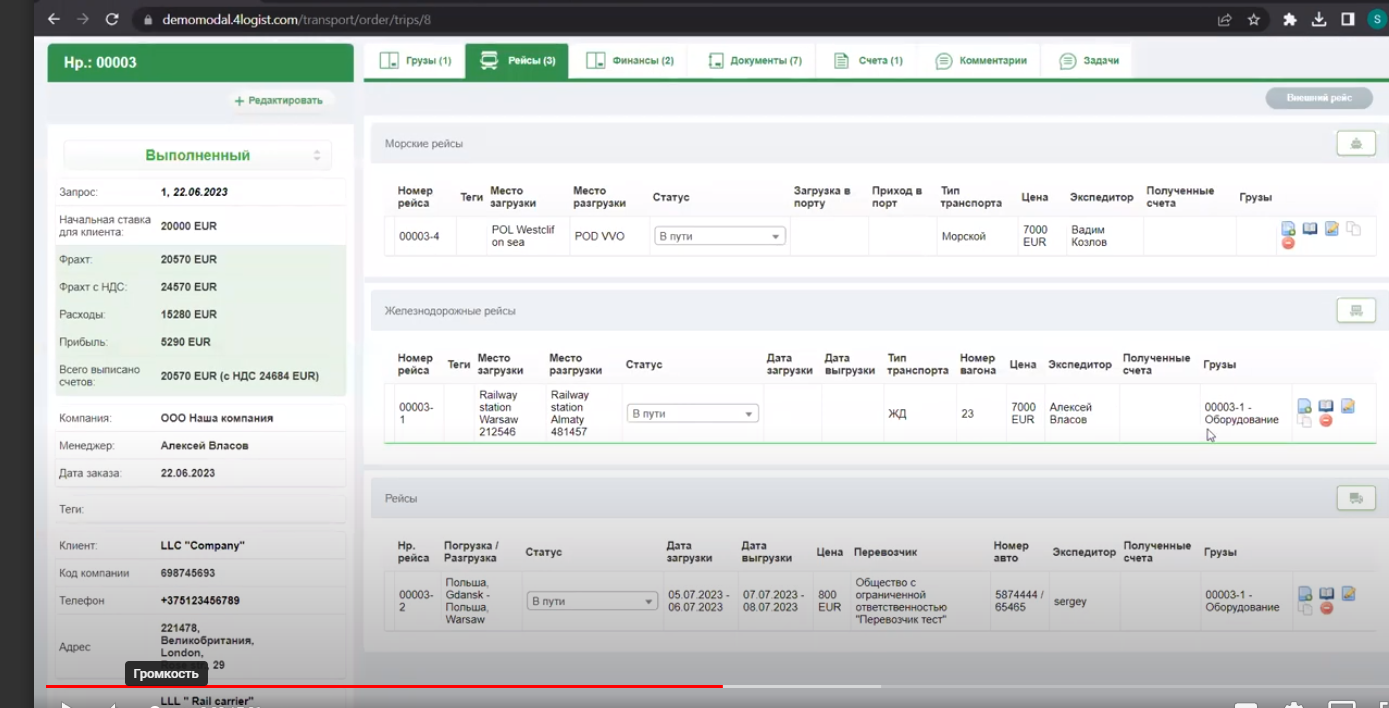
Task: Toggle the browser side panel
Action: click(1348, 19)
